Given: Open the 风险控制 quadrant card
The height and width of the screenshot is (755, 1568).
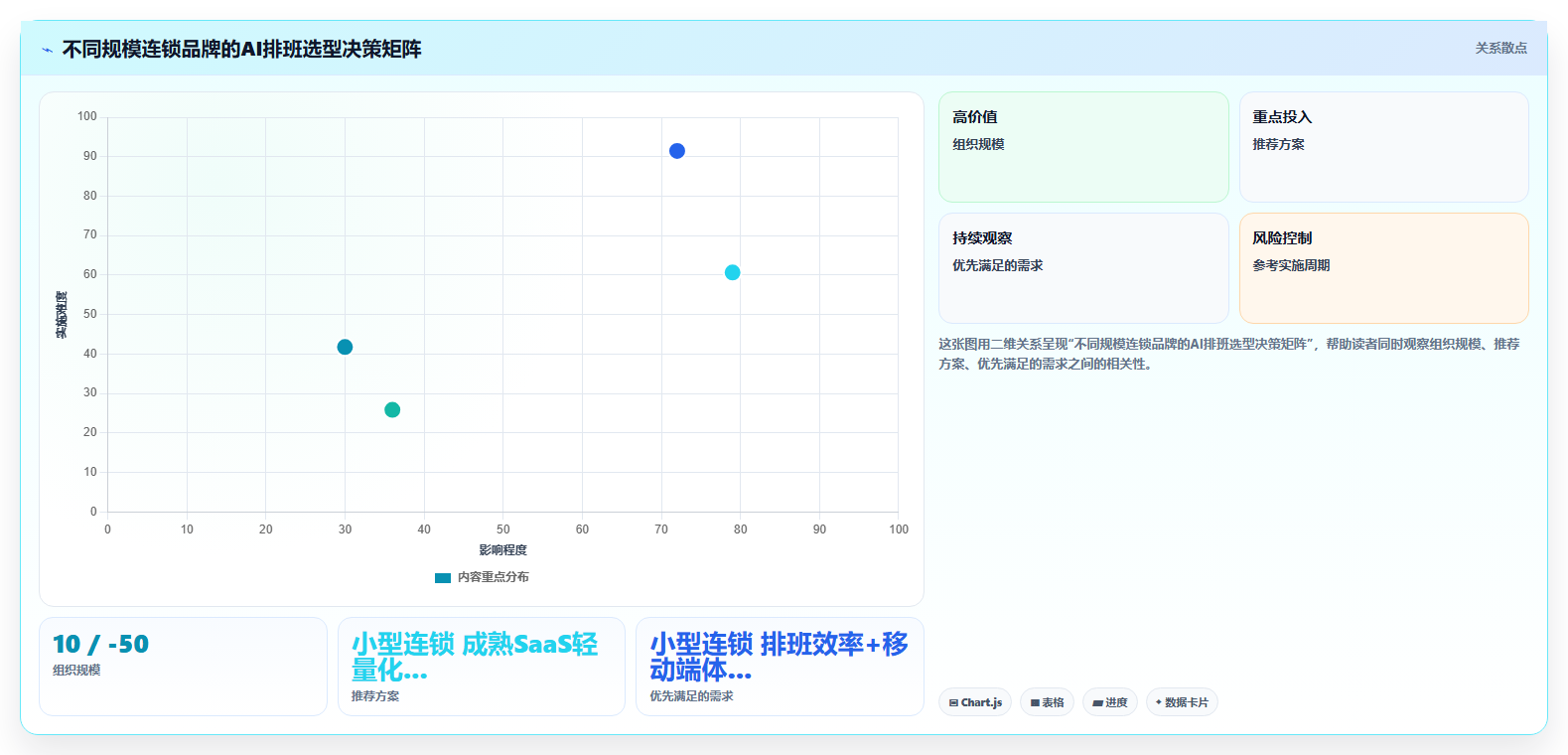Looking at the screenshot, I should click(1383, 268).
